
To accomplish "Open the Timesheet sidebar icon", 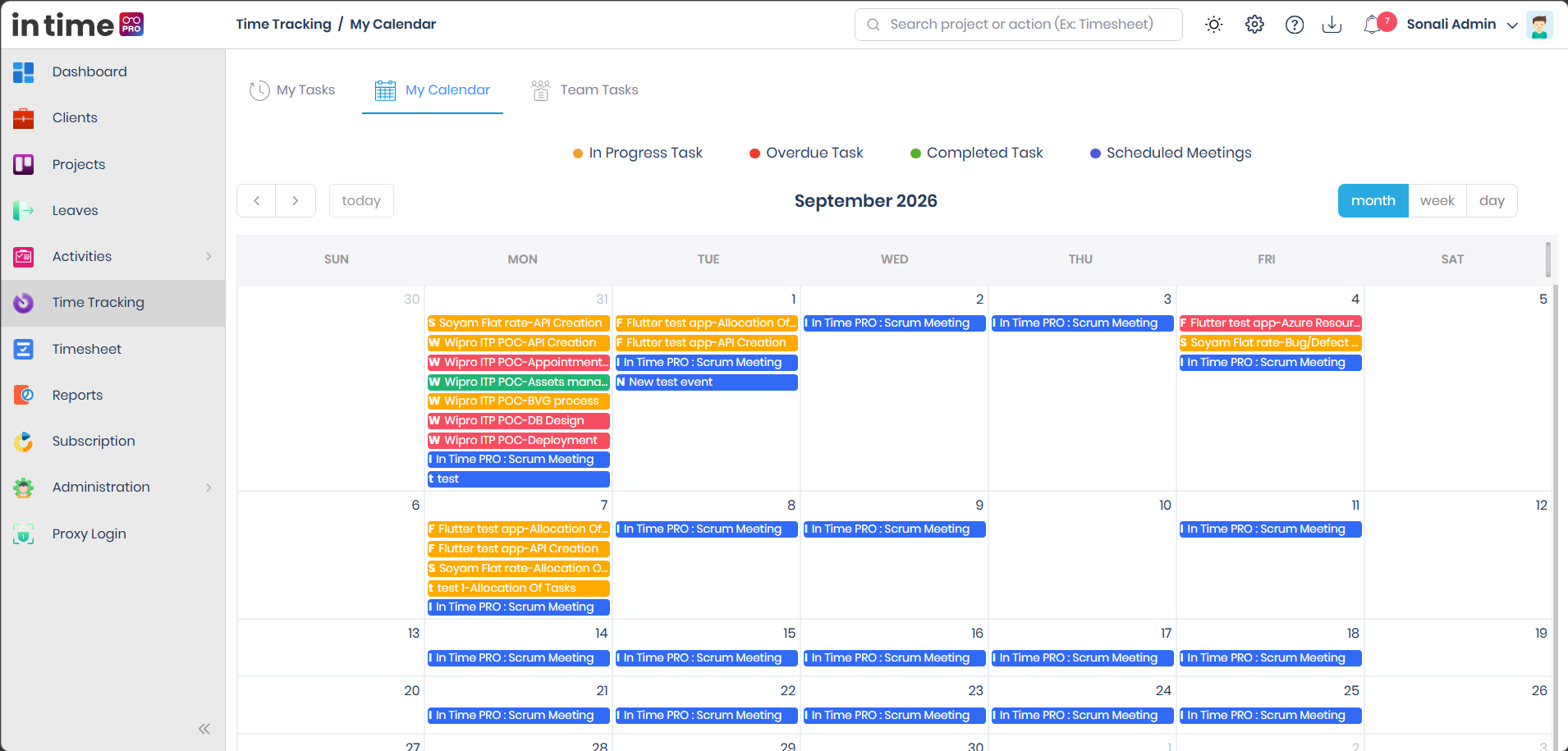I will [23, 349].
